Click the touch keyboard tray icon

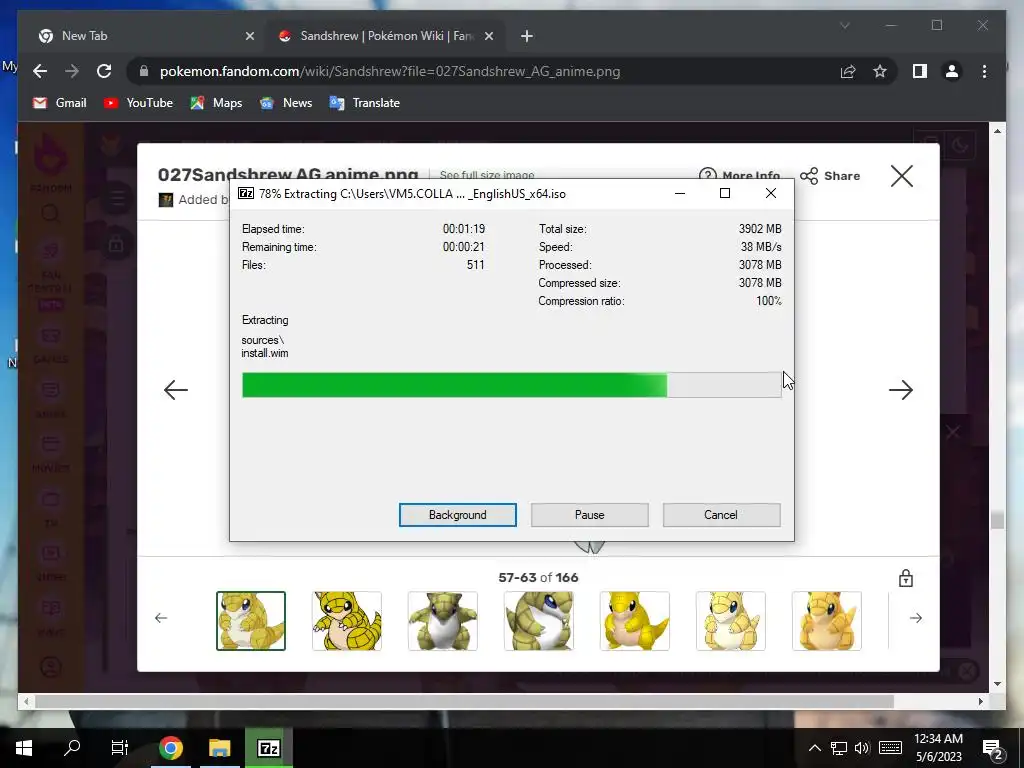890,748
